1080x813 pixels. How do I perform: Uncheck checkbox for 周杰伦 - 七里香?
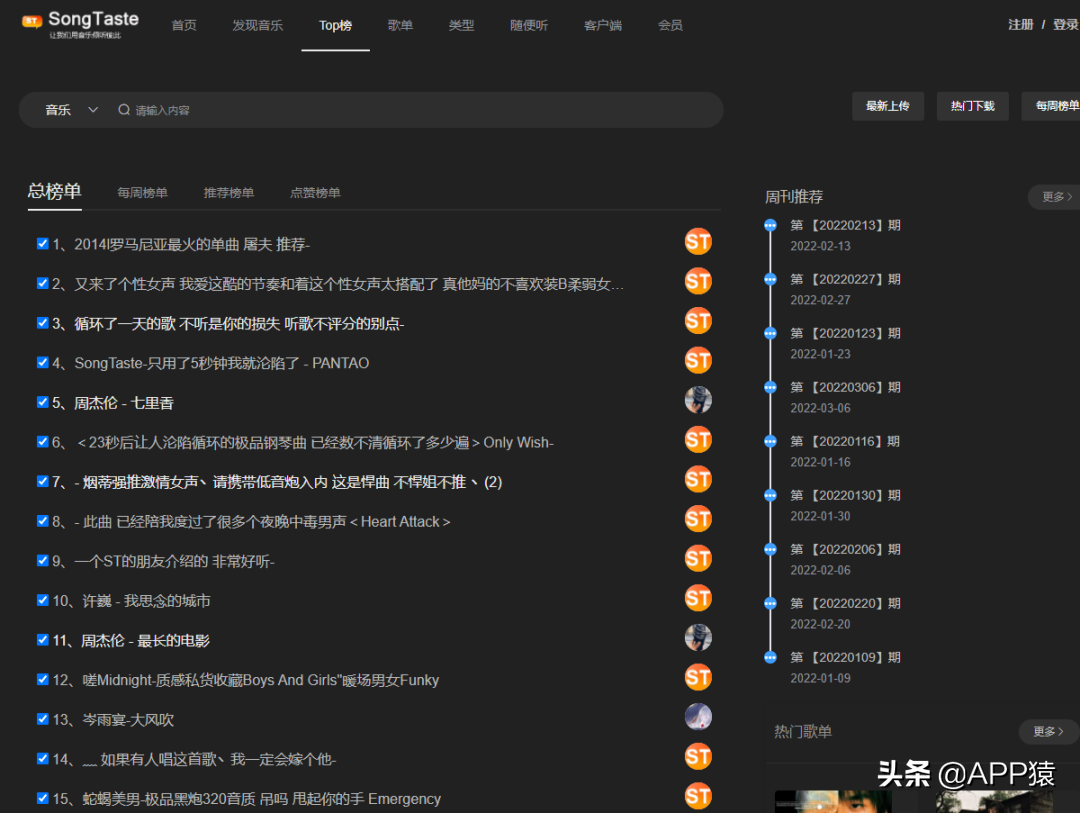point(43,402)
